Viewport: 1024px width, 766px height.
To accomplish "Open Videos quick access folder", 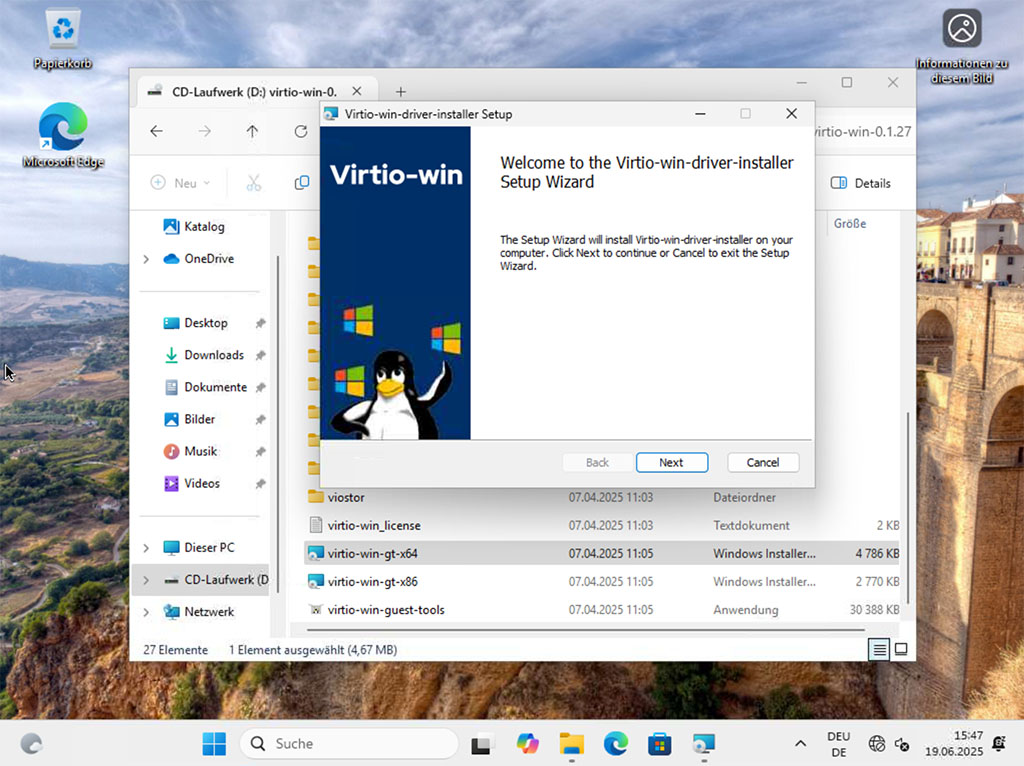I will pos(202,483).
